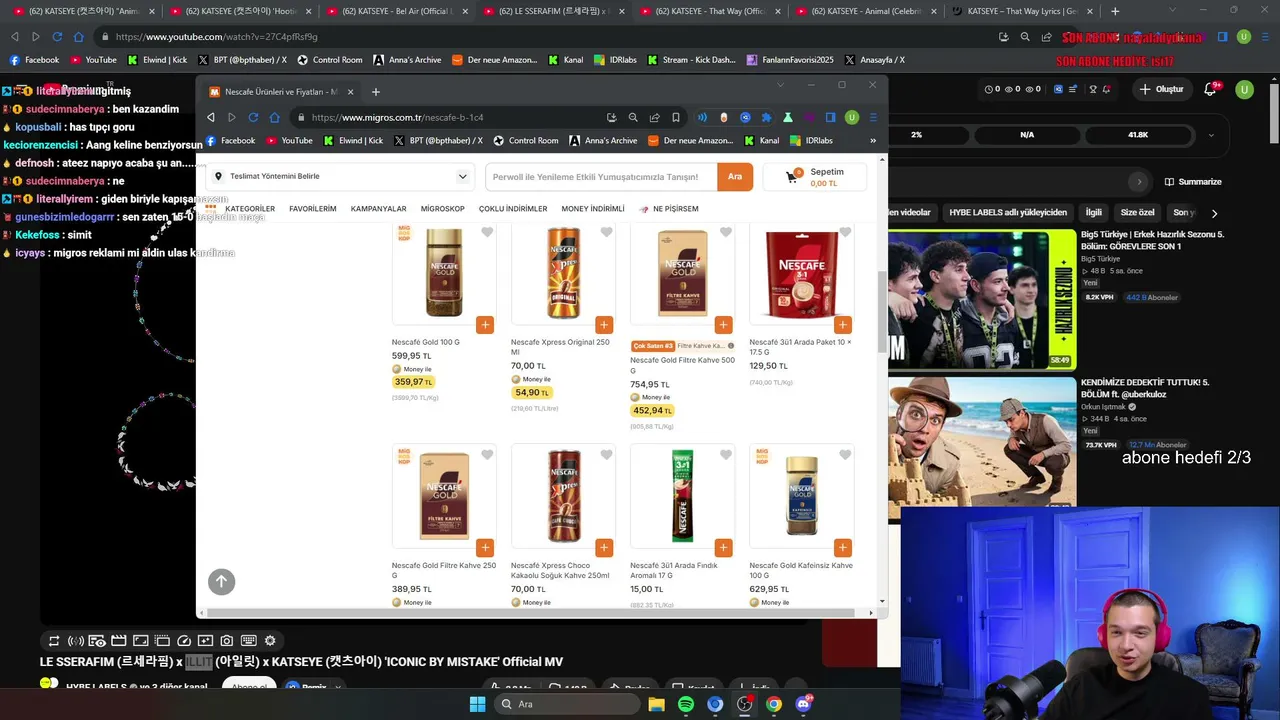The width and height of the screenshot is (1280, 720).
Task: Add Nescafe Gold Filtre Kahve 500 G to cart
Action: point(723,325)
